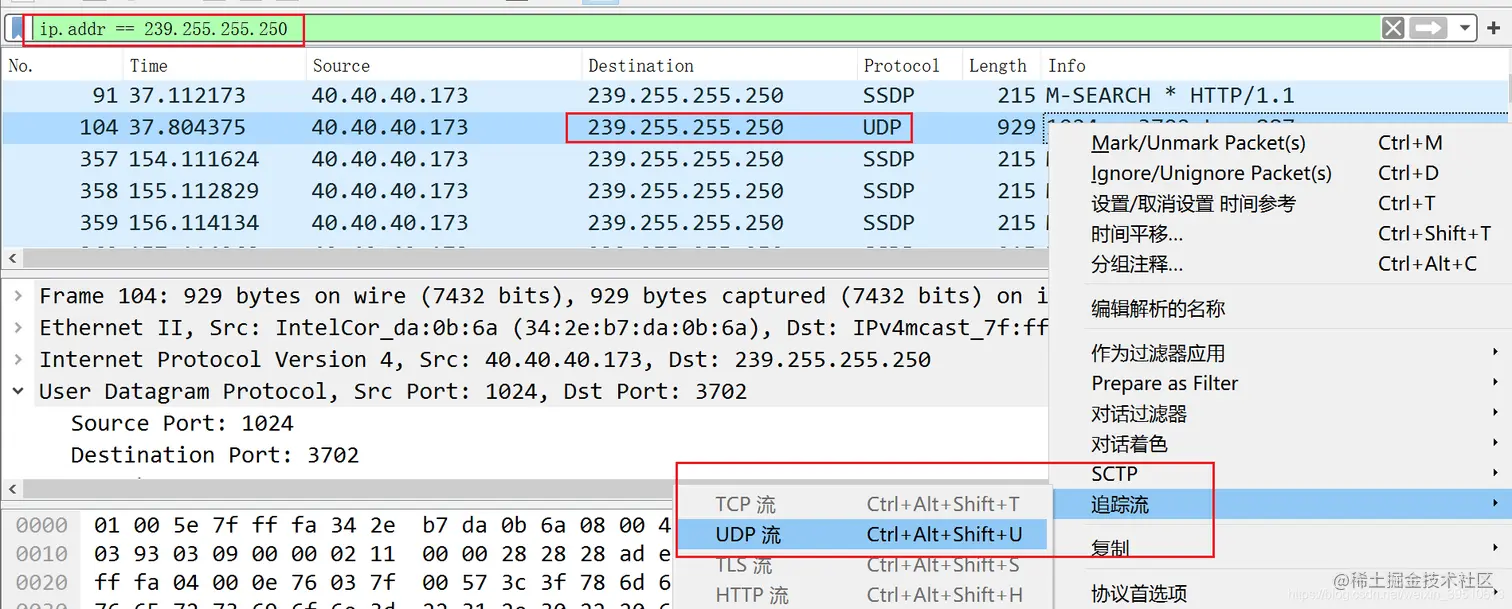Sort by the Source column header

click(x=444, y=66)
